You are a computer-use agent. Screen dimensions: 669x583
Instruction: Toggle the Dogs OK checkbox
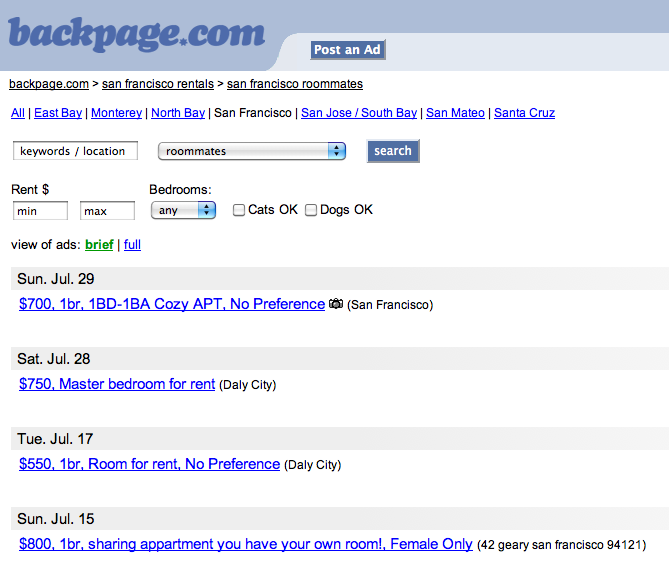pyautogui.click(x=311, y=210)
